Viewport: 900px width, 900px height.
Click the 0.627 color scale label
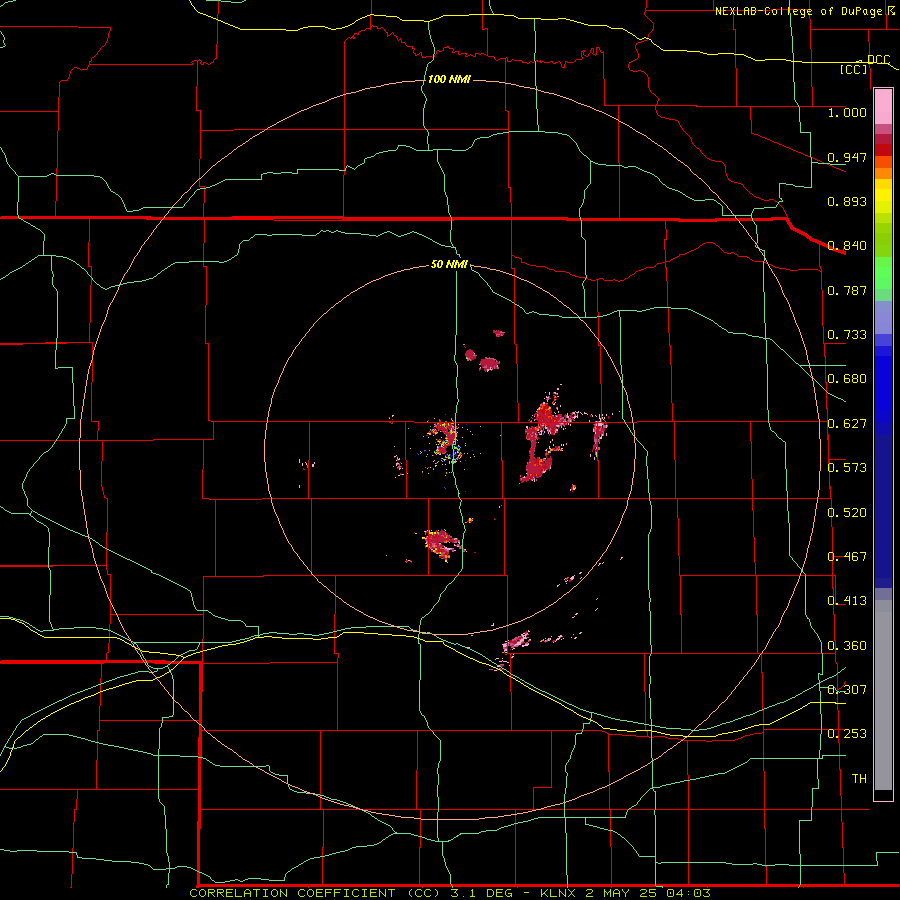pos(847,424)
